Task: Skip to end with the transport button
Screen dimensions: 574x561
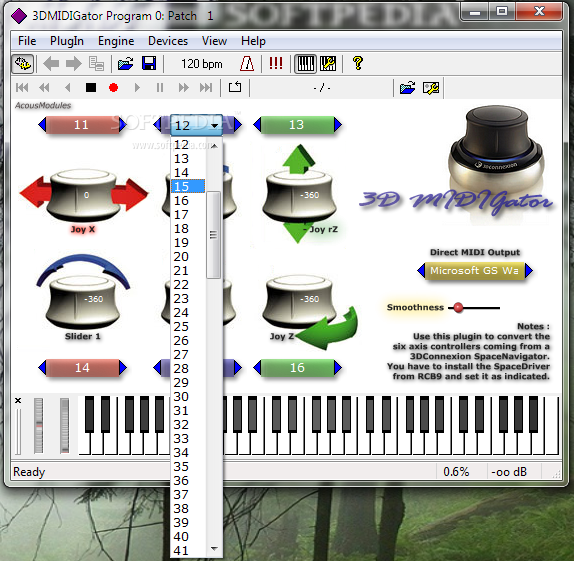Action: click(206, 88)
